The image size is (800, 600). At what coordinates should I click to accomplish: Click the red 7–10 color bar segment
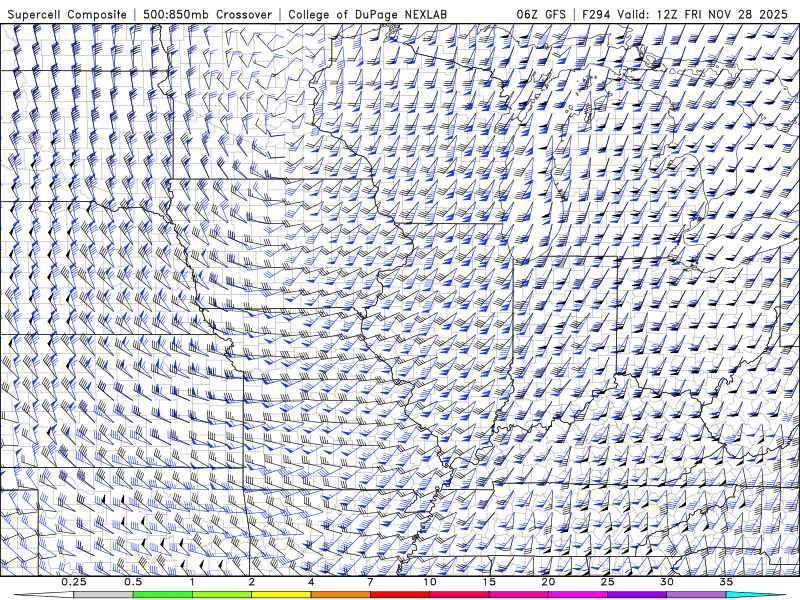coord(399,594)
